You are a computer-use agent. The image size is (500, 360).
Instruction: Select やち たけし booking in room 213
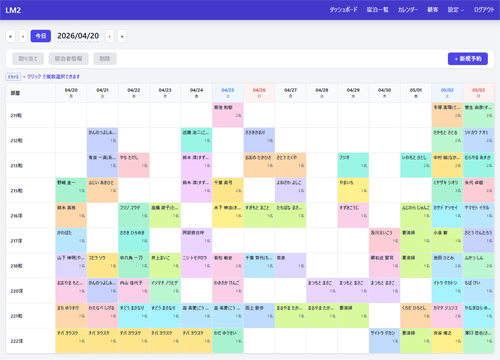pyautogui.click(x=134, y=165)
